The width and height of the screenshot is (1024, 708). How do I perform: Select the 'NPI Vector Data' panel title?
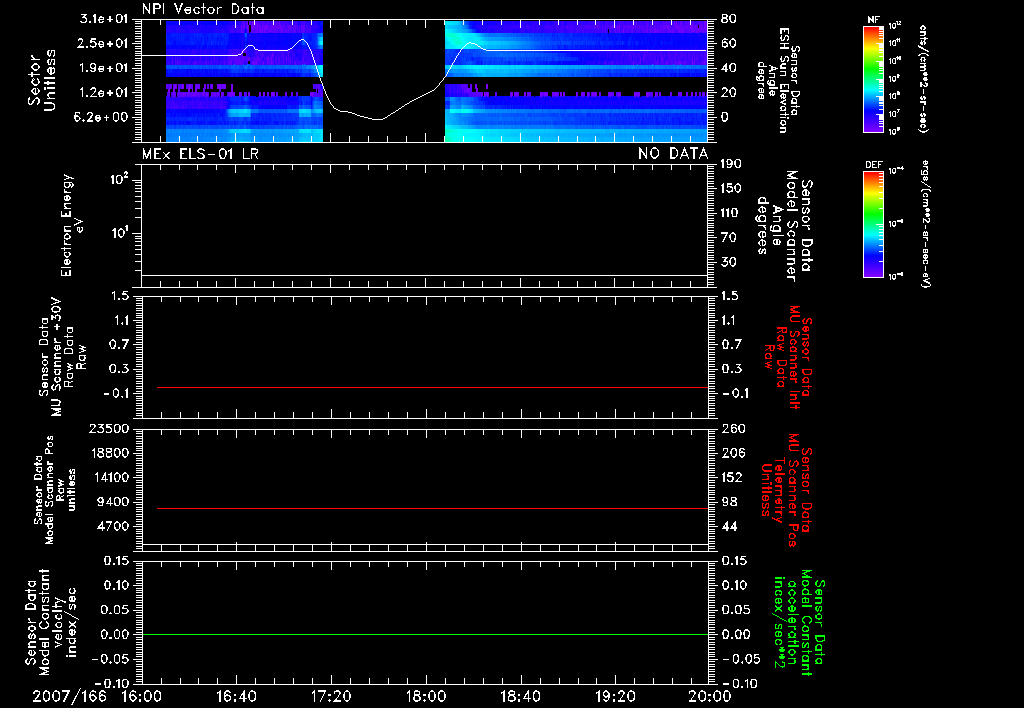(203, 9)
